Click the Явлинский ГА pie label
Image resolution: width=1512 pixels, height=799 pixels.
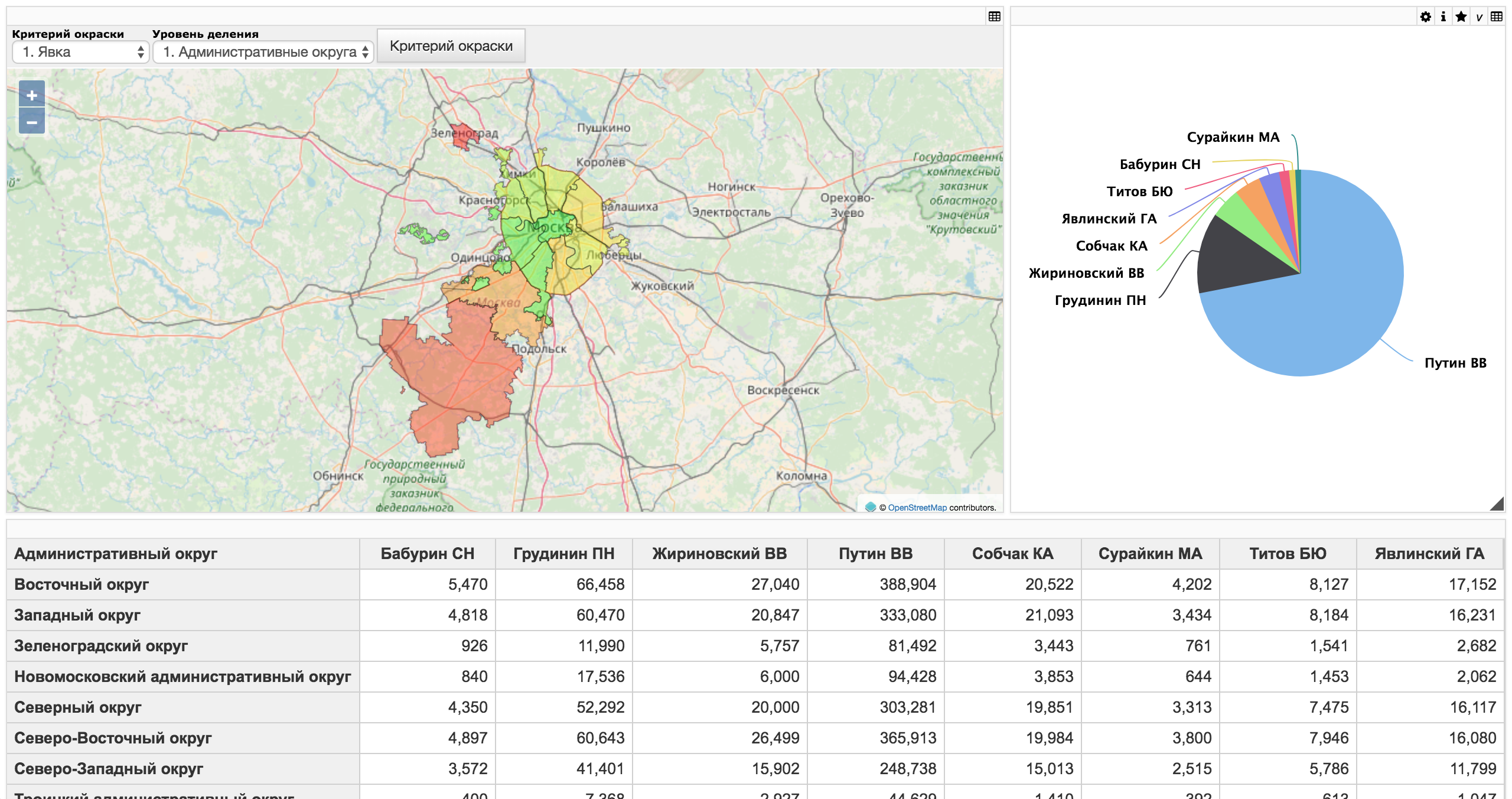(x=1109, y=219)
